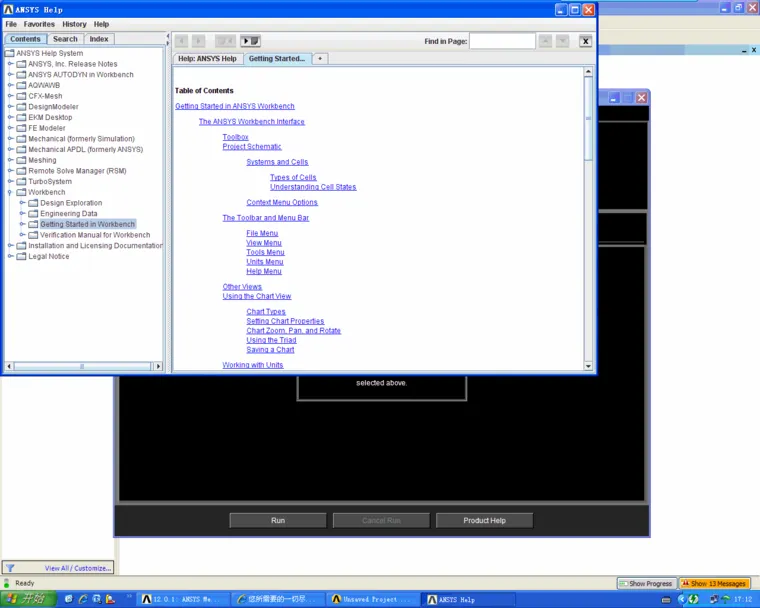Open the Toolbox link
This screenshot has height=608, width=760.
[236, 137]
